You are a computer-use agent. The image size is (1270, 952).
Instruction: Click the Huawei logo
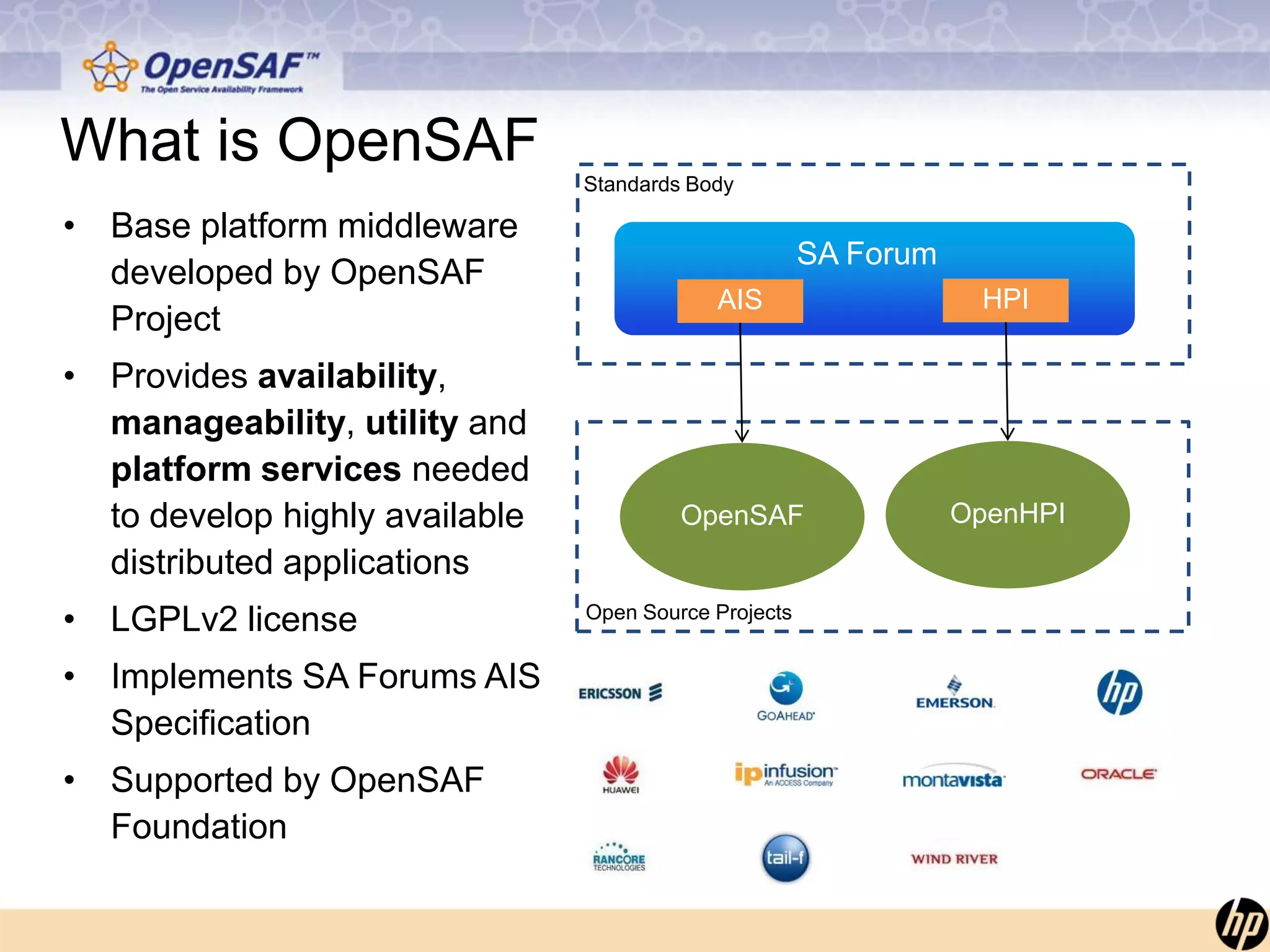point(621,775)
